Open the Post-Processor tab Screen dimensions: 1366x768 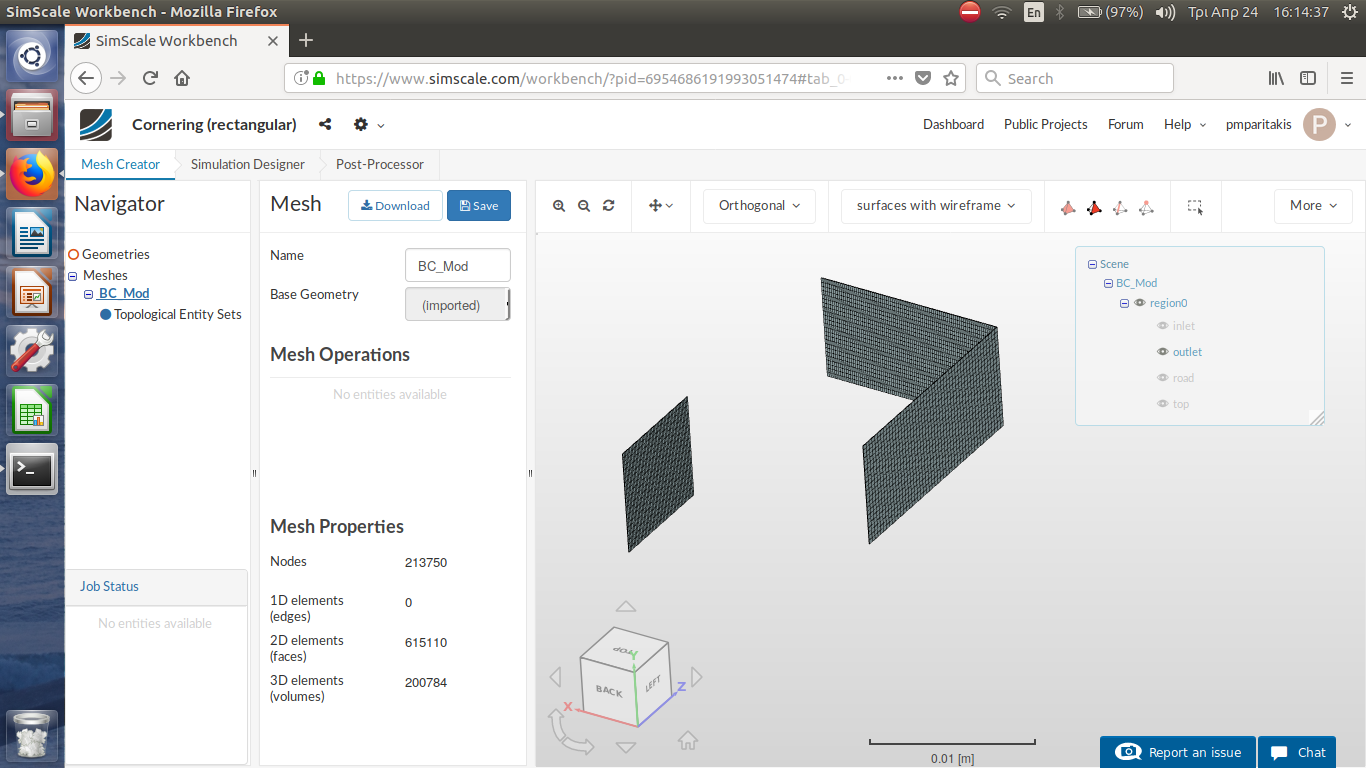point(378,164)
